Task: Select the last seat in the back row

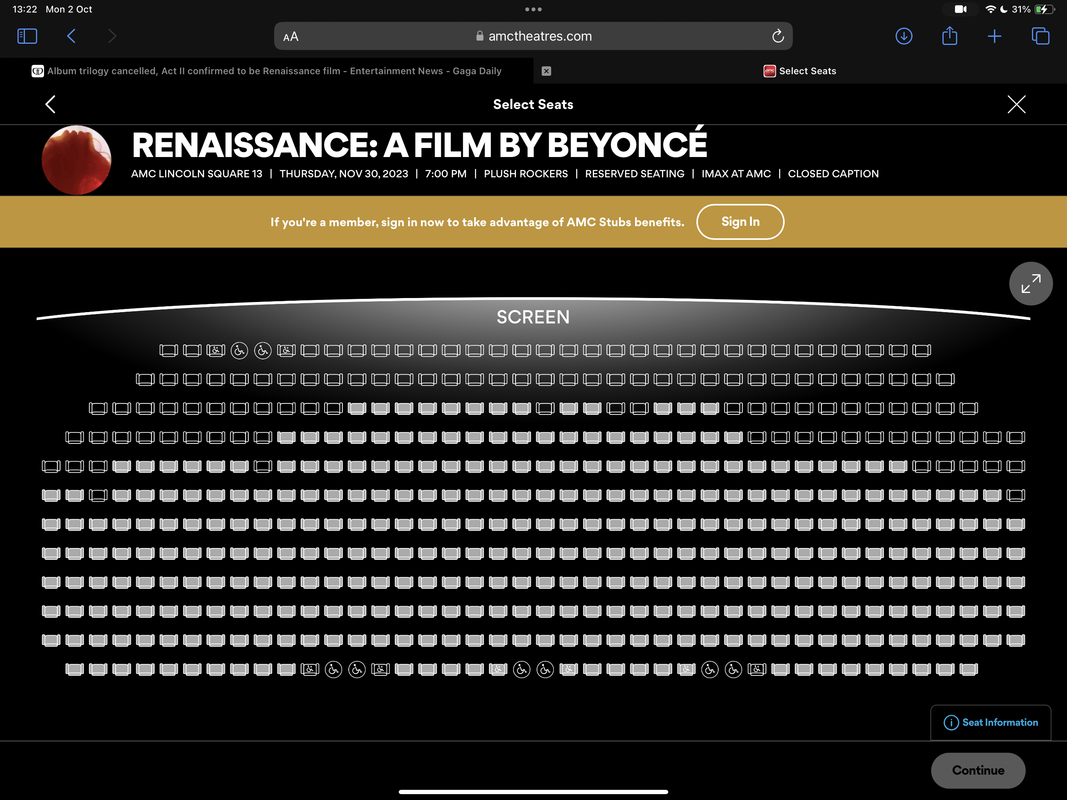Action: coord(968,669)
